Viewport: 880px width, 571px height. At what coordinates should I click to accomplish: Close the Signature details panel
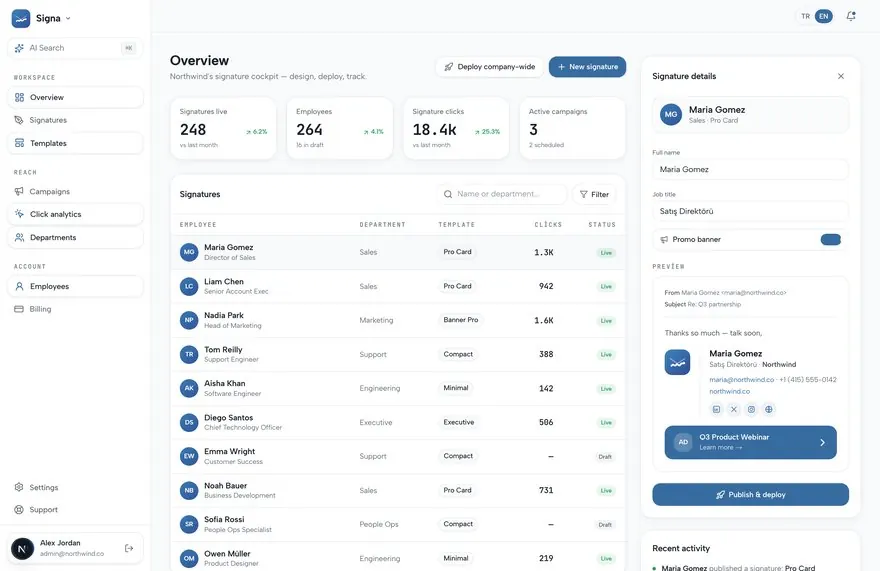[841, 76]
